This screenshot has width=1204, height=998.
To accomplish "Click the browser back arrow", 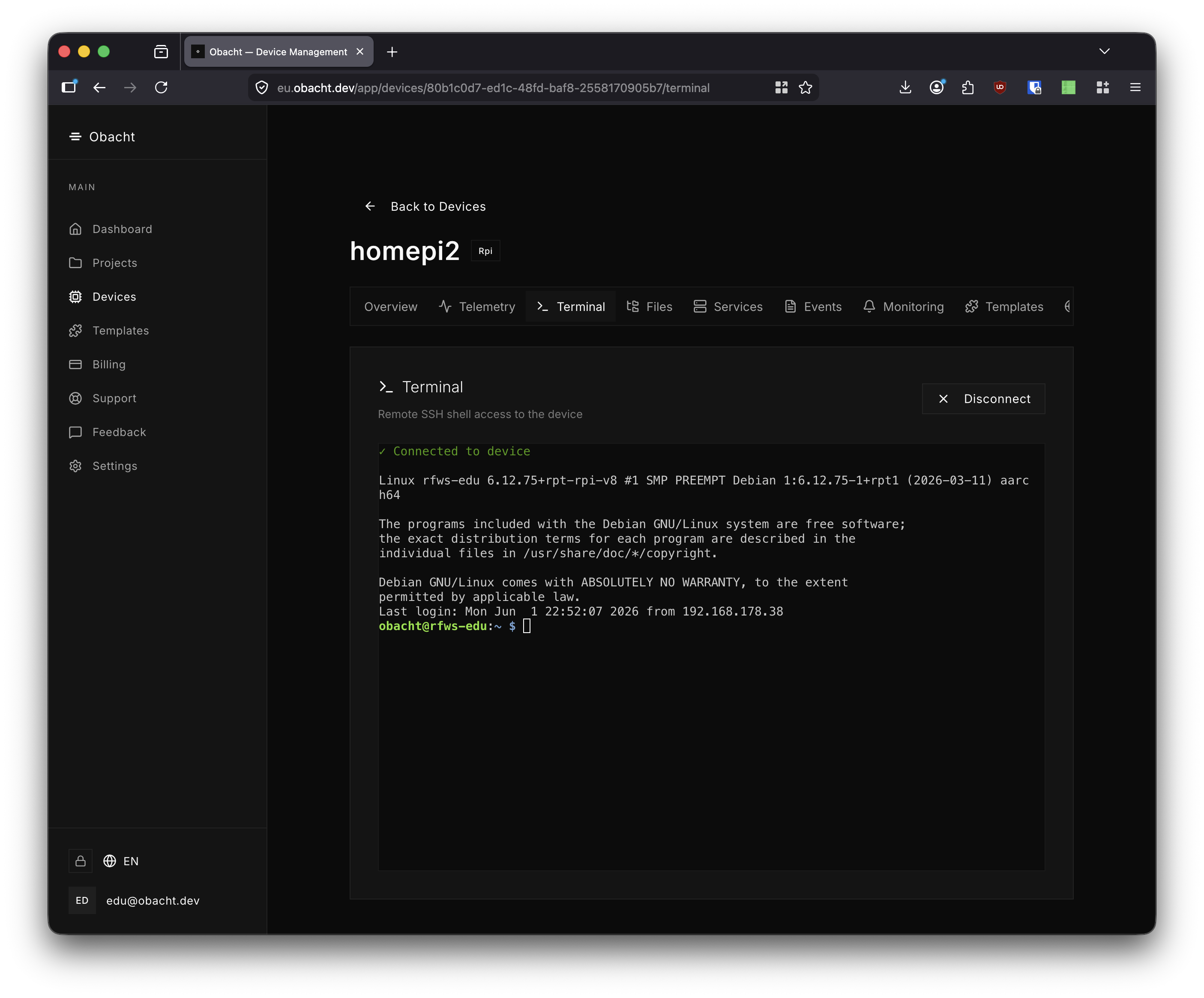I will (x=99, y=87).
